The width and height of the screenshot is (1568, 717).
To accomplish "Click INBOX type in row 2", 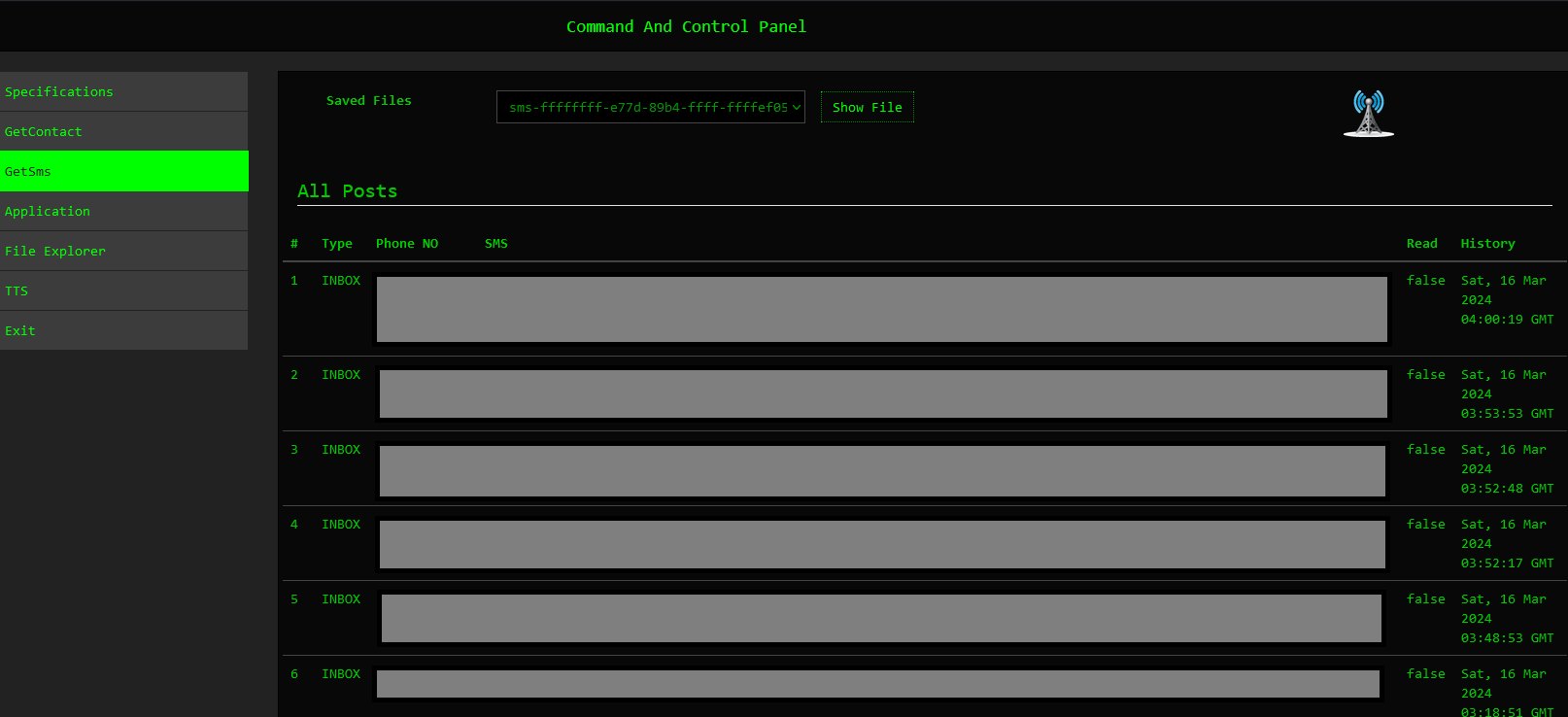I will pos(341,375).
